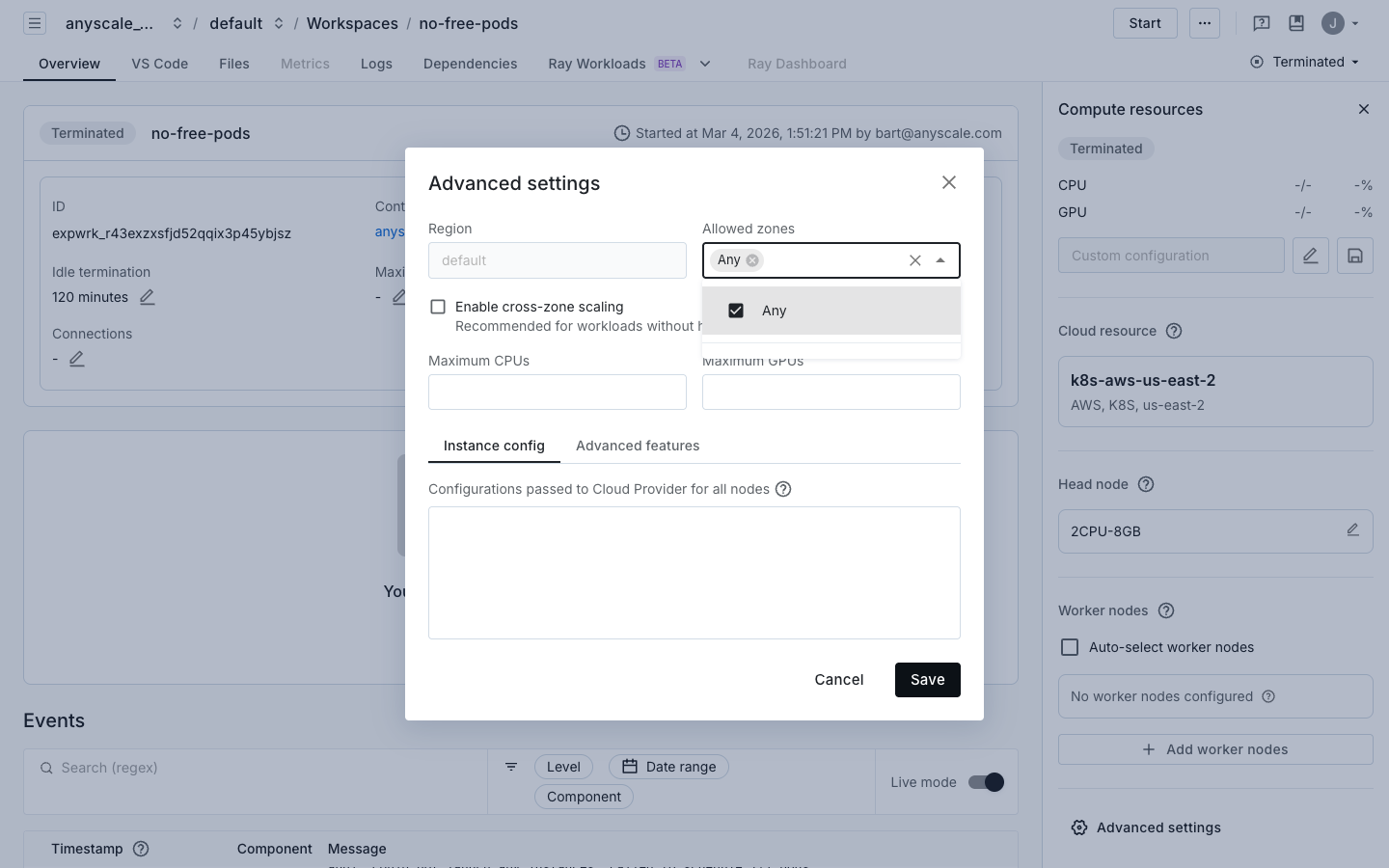Viewport: 1389px width, 868px height.
Task: Edit the idle termination time
Action: click(148, 297)
